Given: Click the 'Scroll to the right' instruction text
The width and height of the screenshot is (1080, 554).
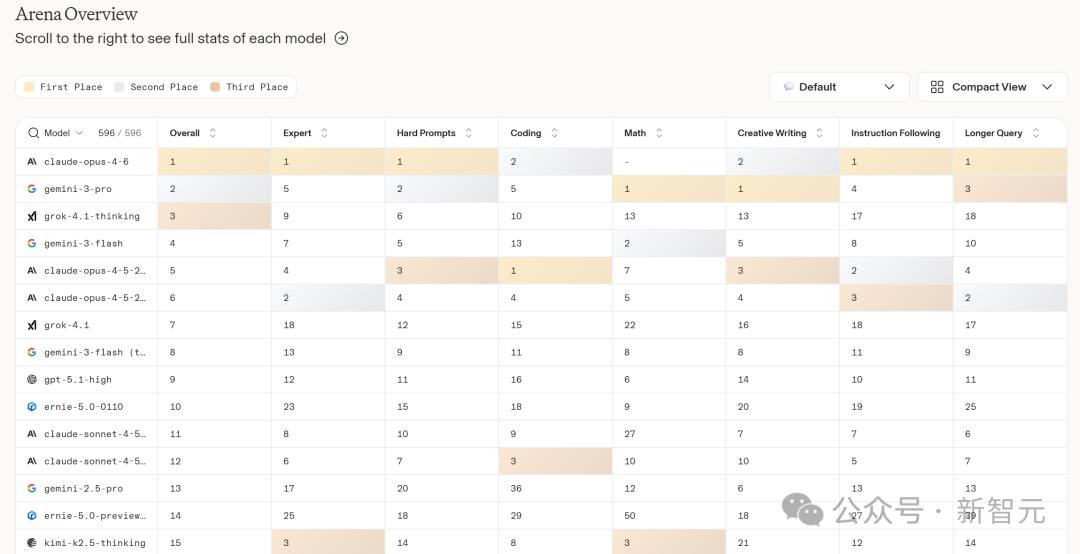Looking at the screenshot, I should [170, 39].
